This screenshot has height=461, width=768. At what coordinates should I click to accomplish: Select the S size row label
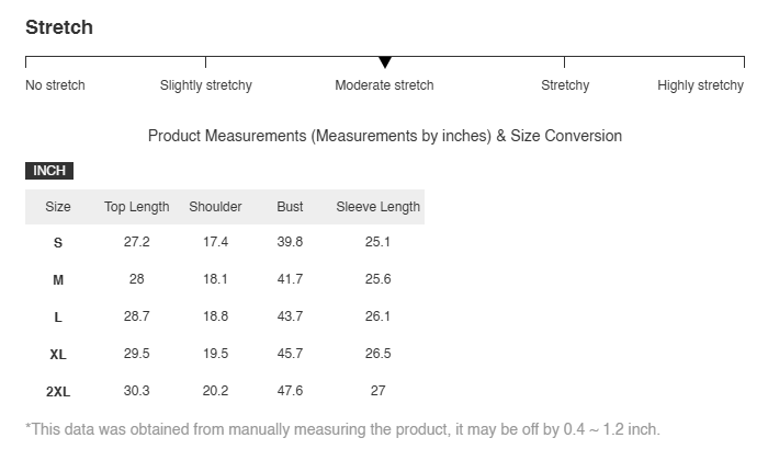[58, 243]
